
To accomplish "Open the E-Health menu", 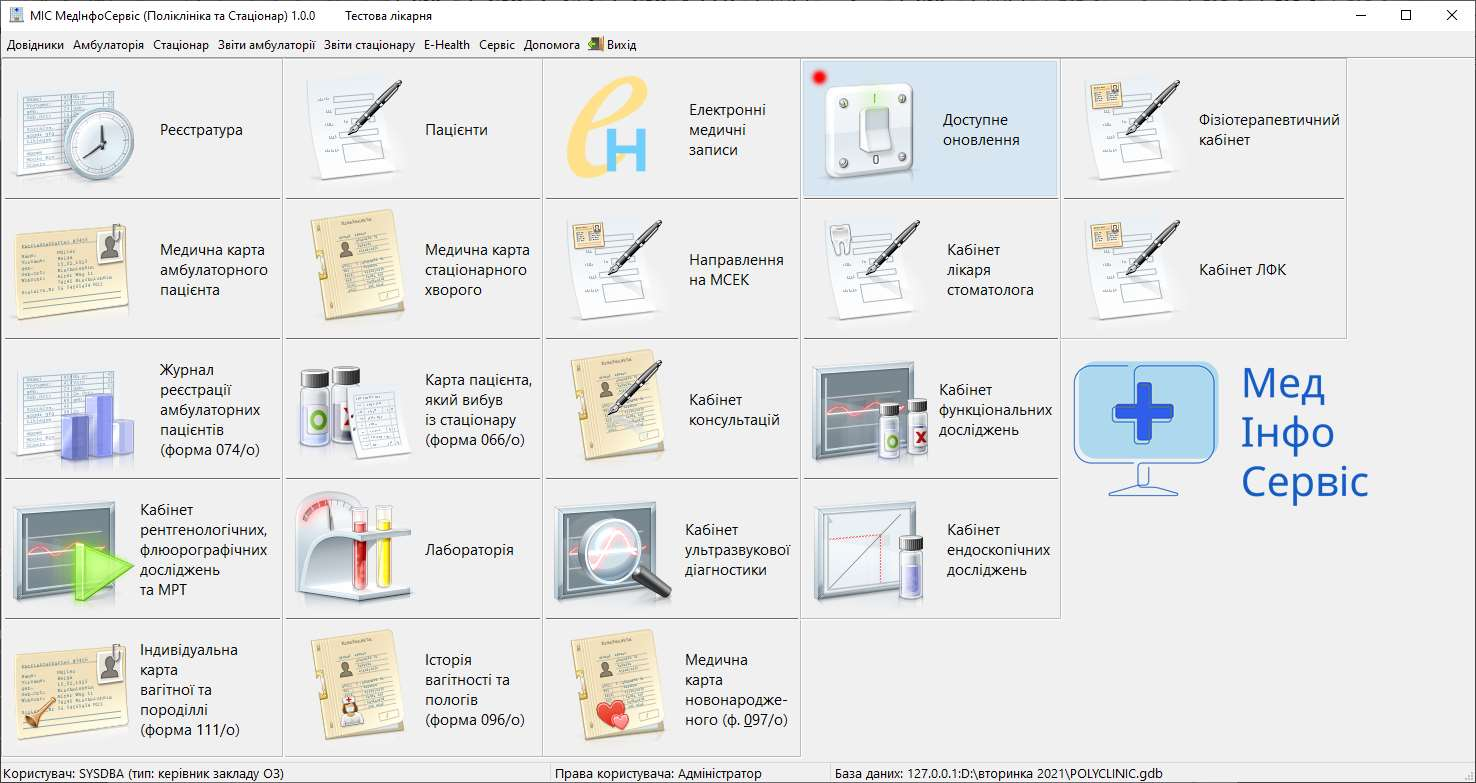I will [x=447, y=45].
